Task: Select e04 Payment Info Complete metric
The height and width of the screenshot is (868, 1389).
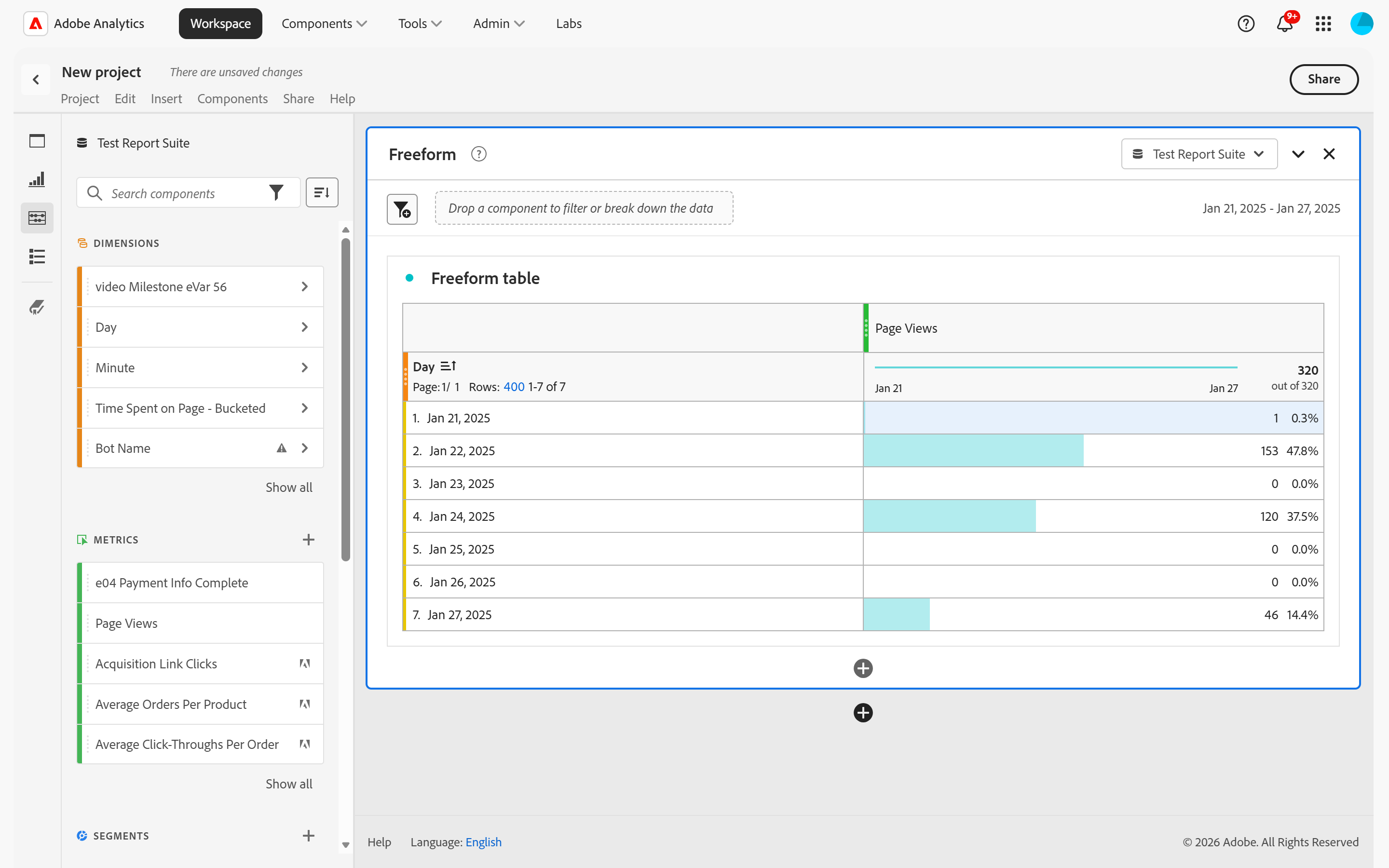Action: 200,583
